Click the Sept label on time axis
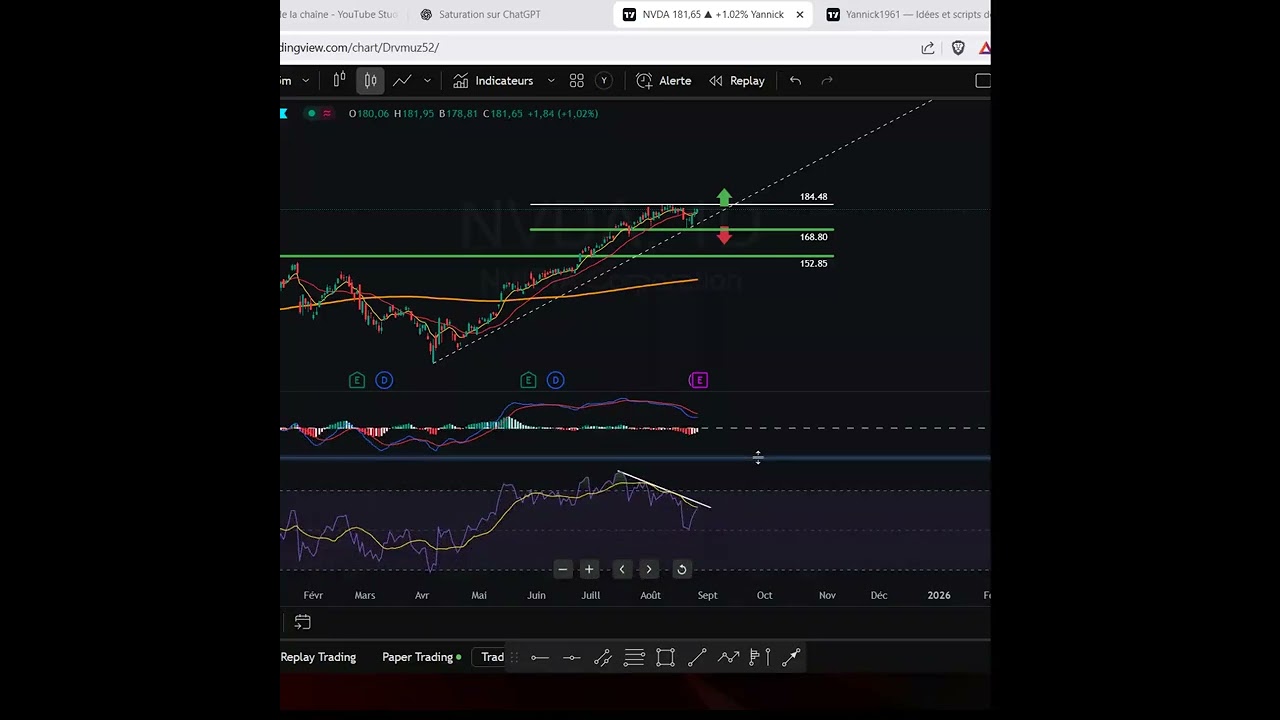The image size is (1280, 720). [x=707, y=595]
